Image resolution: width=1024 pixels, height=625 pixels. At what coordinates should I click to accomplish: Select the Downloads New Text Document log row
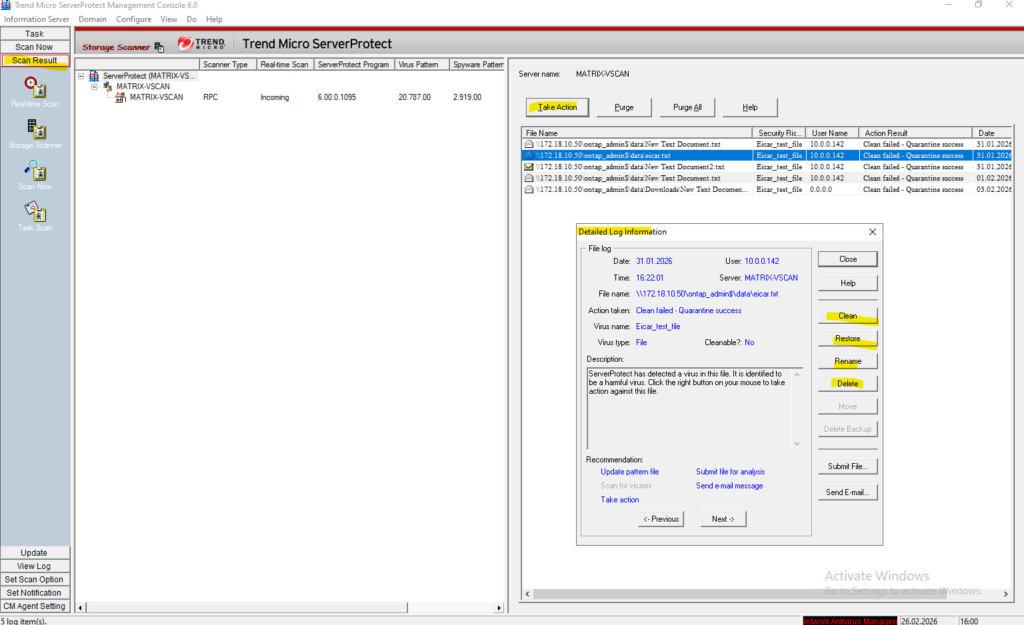(x=640, y=190)
